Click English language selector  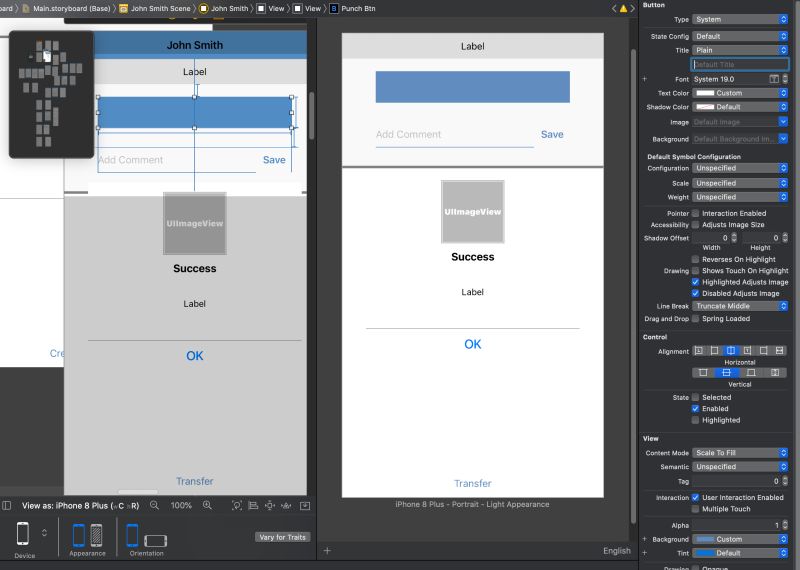coord(616,551)
